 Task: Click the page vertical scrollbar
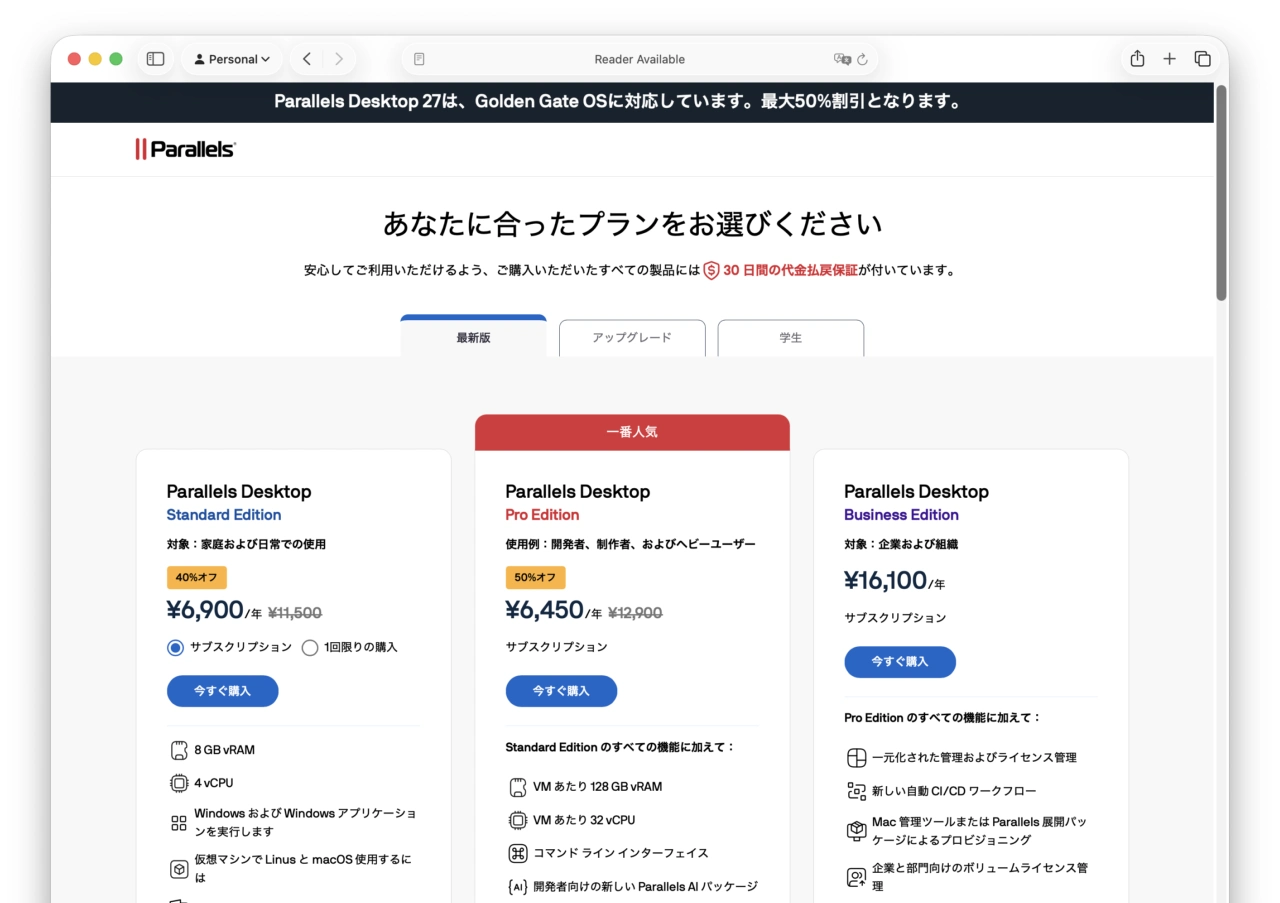point(1221,193)
